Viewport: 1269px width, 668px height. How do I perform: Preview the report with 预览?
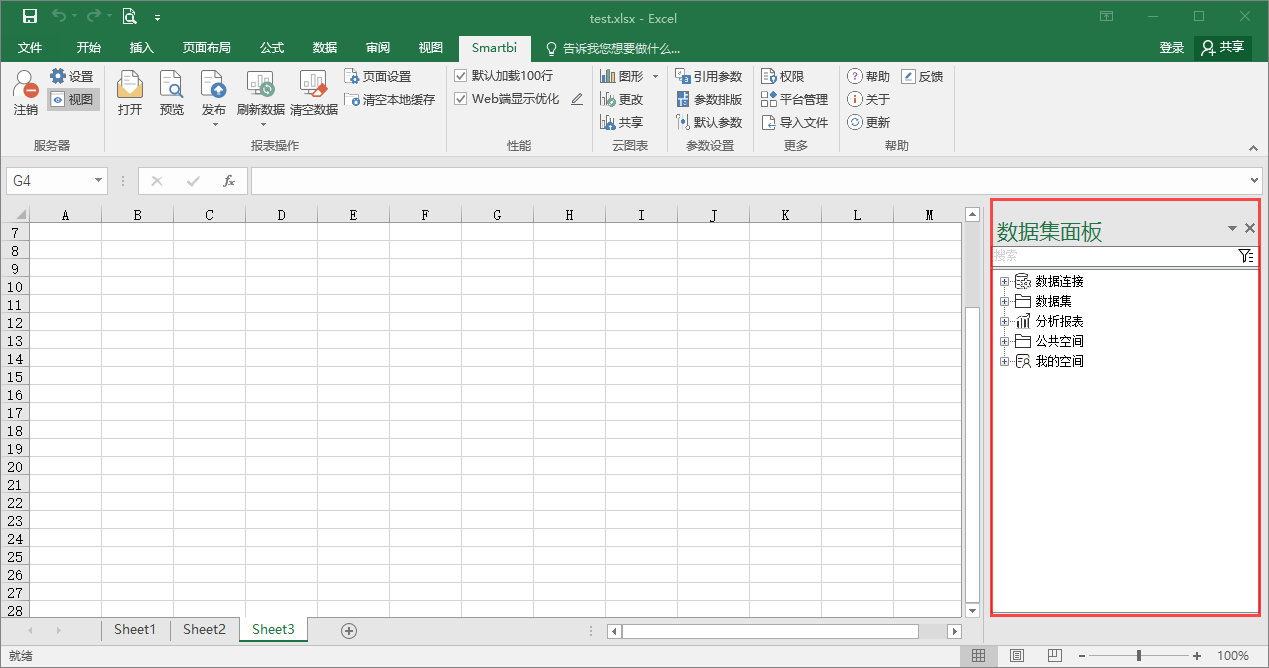point(172,93)
